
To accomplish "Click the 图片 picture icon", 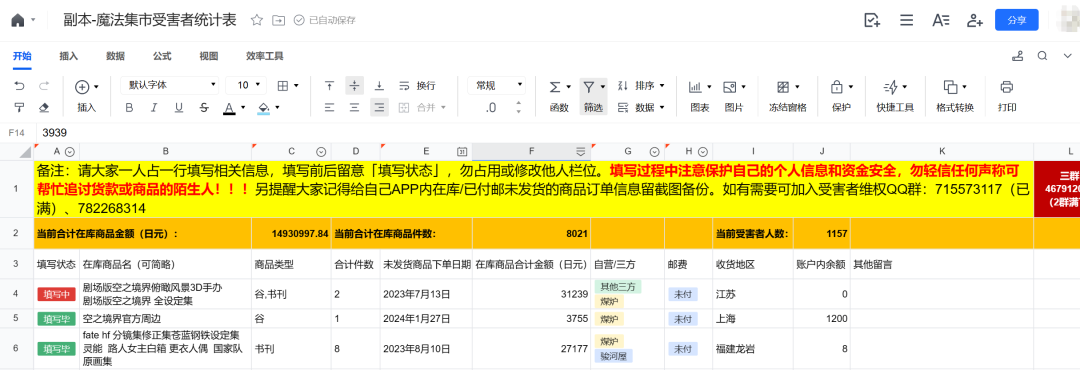I will [729, 87].
